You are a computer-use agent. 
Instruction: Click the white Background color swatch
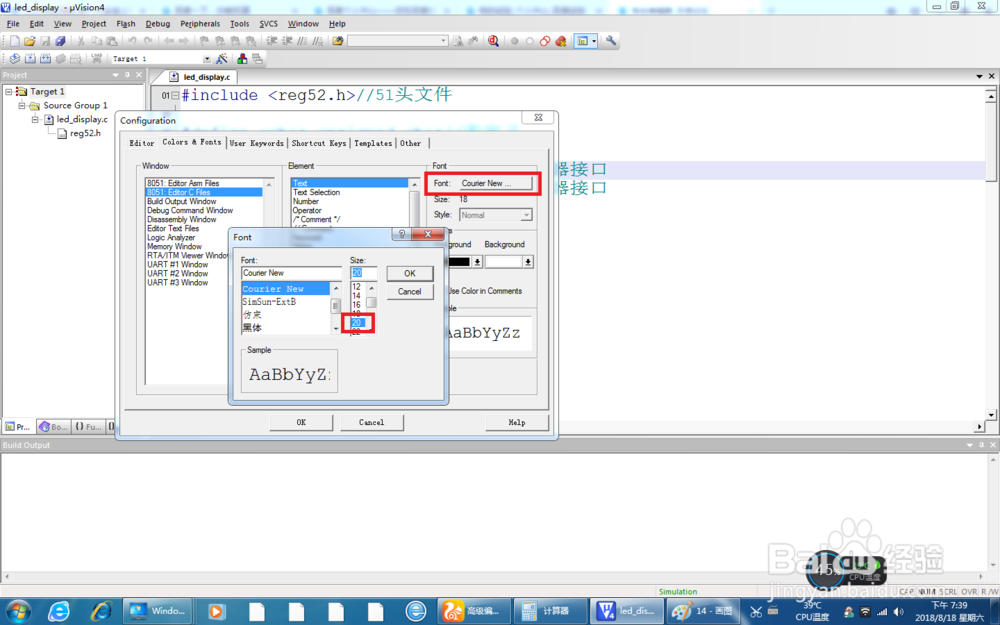pyautogui.click(x=504, y=261)
